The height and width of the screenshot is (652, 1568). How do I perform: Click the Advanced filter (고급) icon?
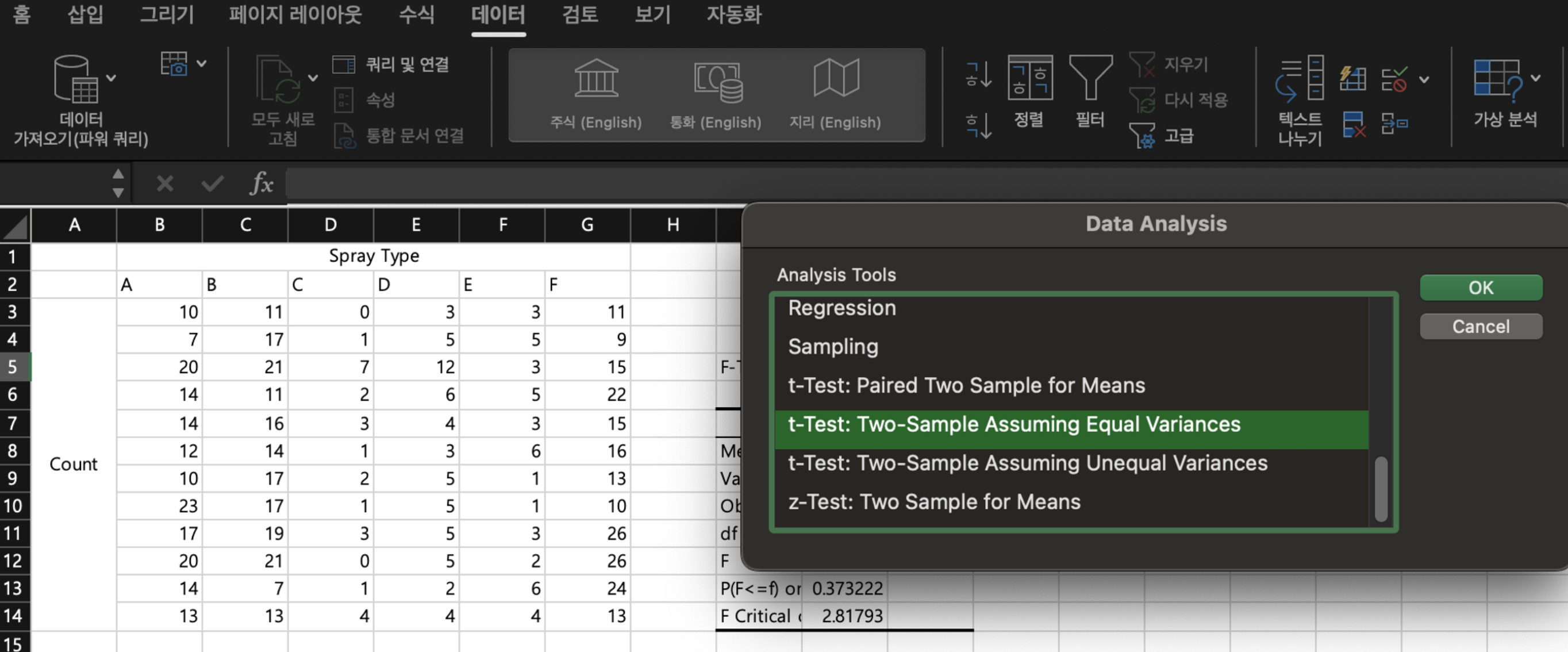pyautogui.click(x=1142, y=135)
